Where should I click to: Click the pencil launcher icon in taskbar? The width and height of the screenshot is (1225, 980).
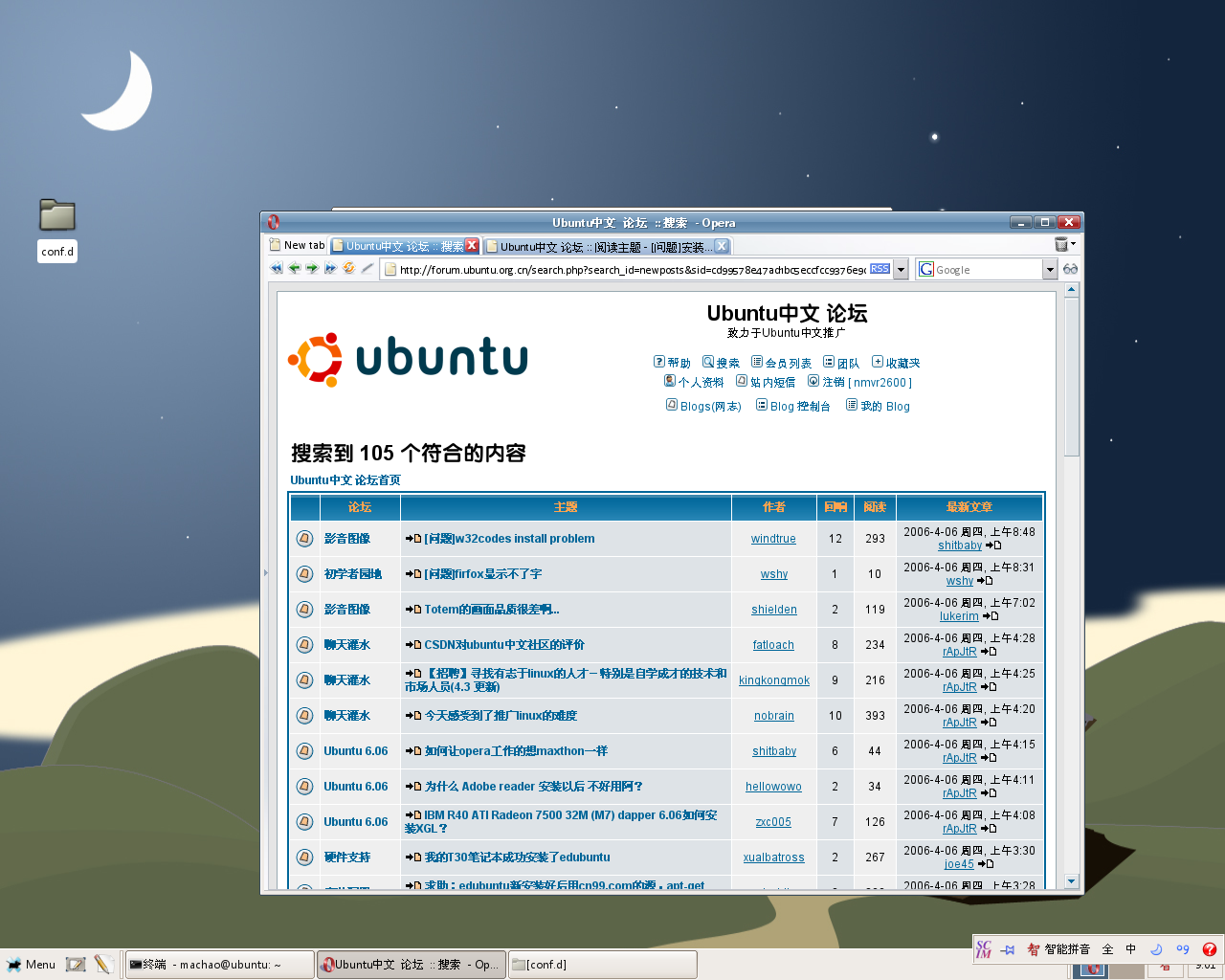103,965
